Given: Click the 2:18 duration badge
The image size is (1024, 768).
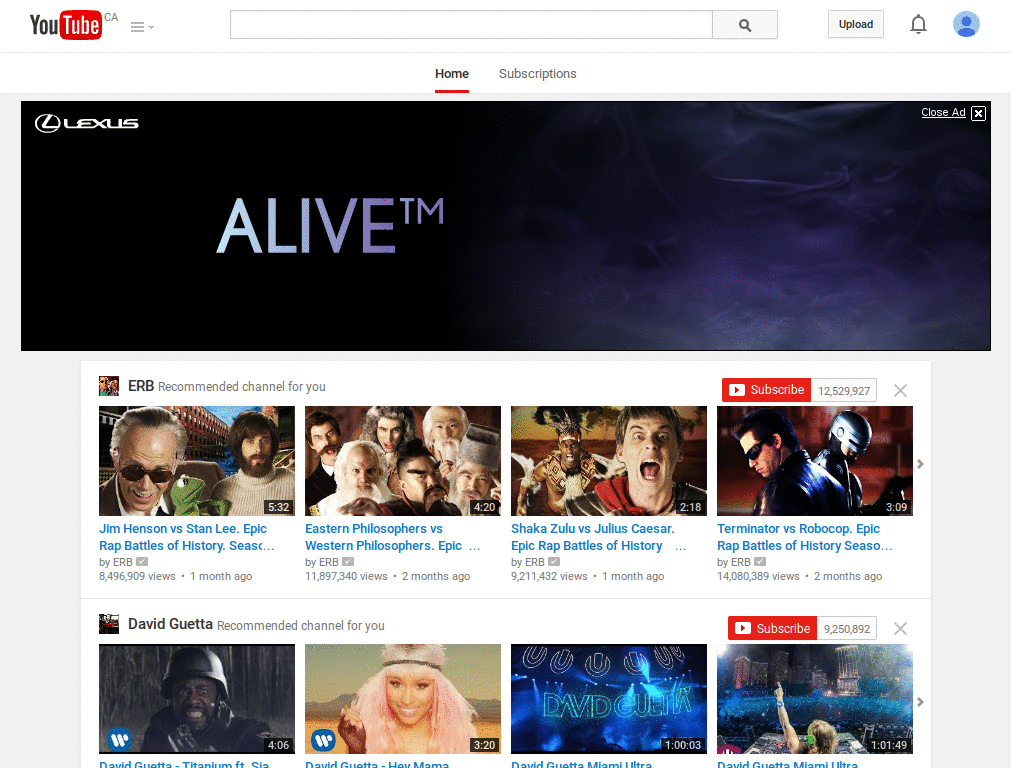Looking at the screenshot, I should (x=690, y=507).
